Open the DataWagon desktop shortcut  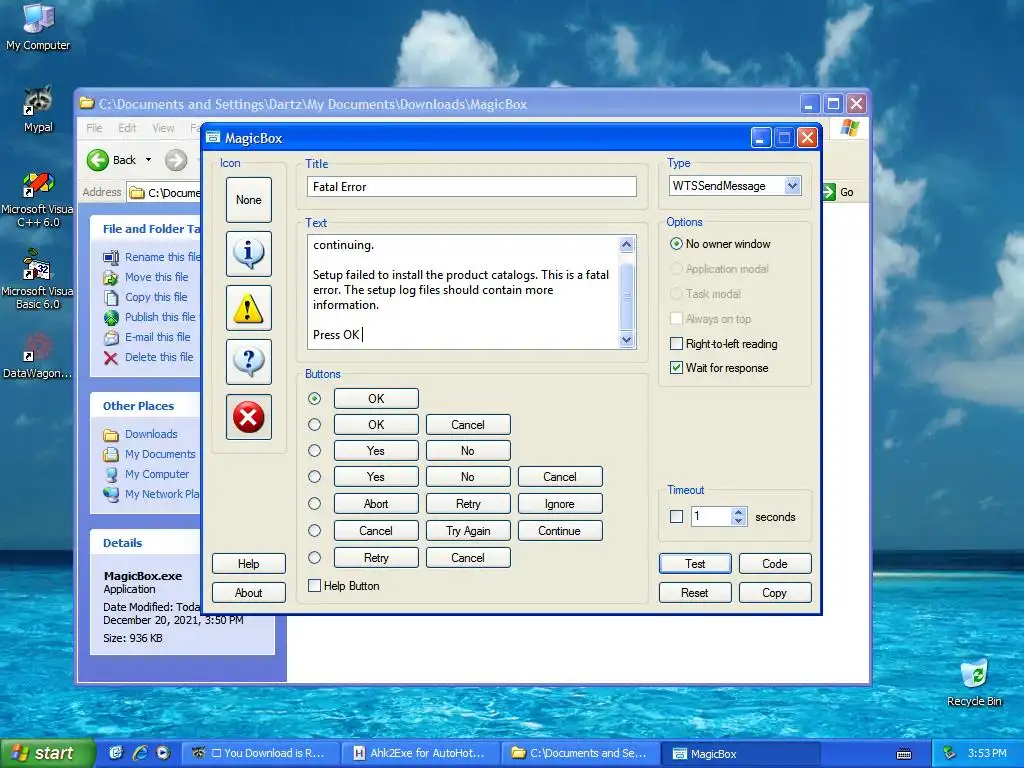38,356
